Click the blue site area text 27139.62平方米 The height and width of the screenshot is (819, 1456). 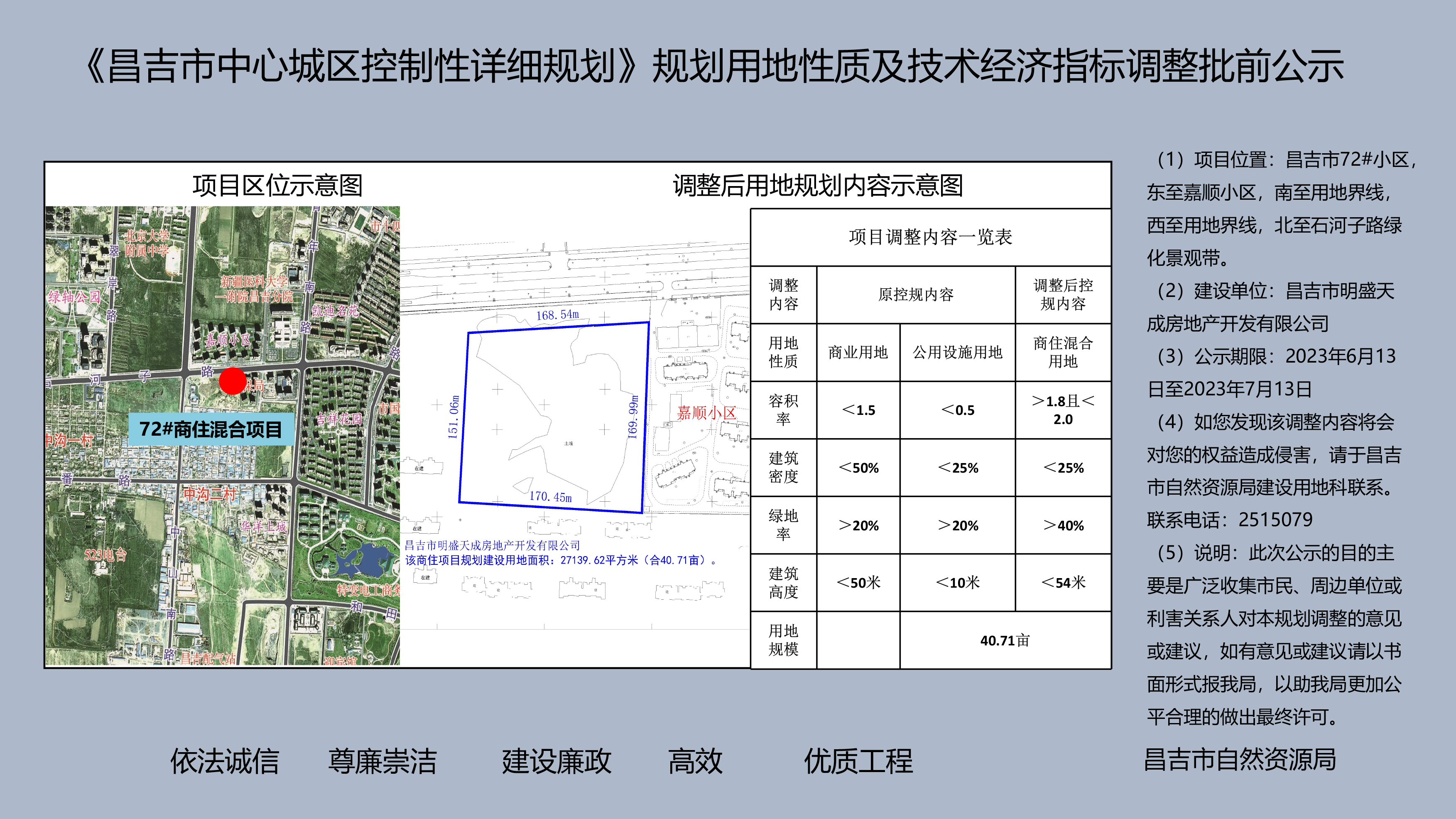(x=599, y=560)
